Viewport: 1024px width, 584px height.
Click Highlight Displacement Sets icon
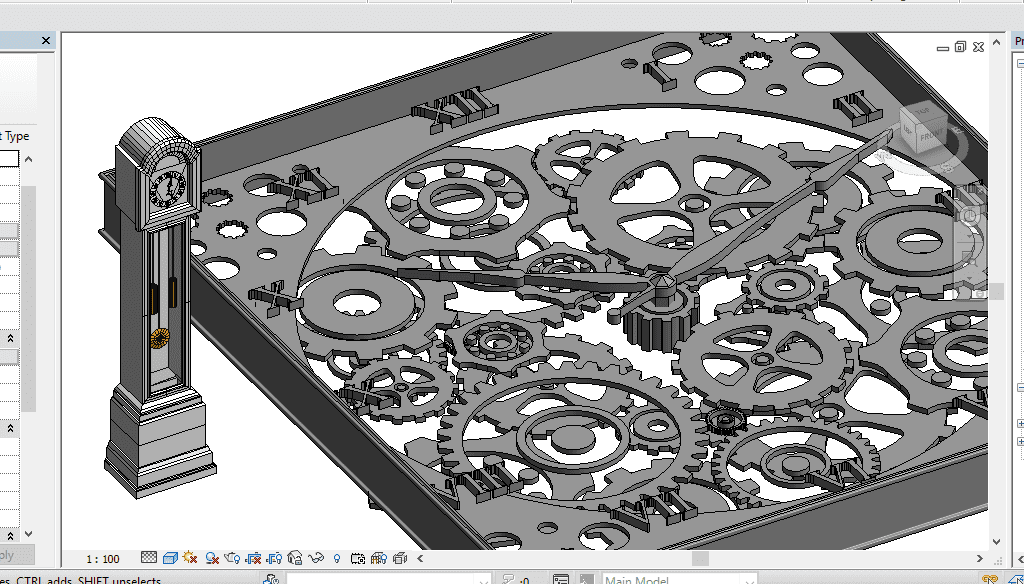pos(400,558)
